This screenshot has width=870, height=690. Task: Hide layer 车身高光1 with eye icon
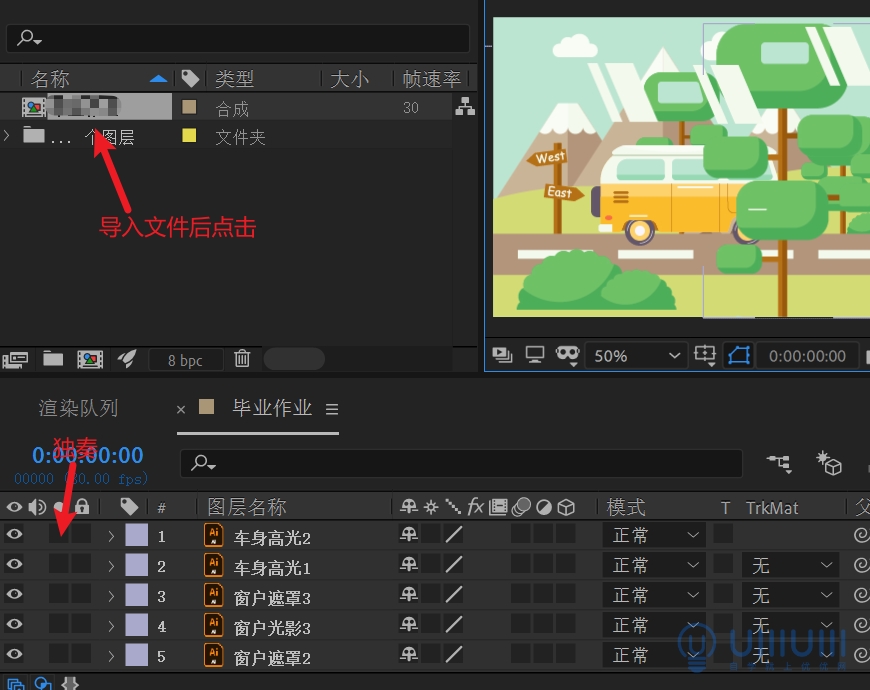point(14,564)
